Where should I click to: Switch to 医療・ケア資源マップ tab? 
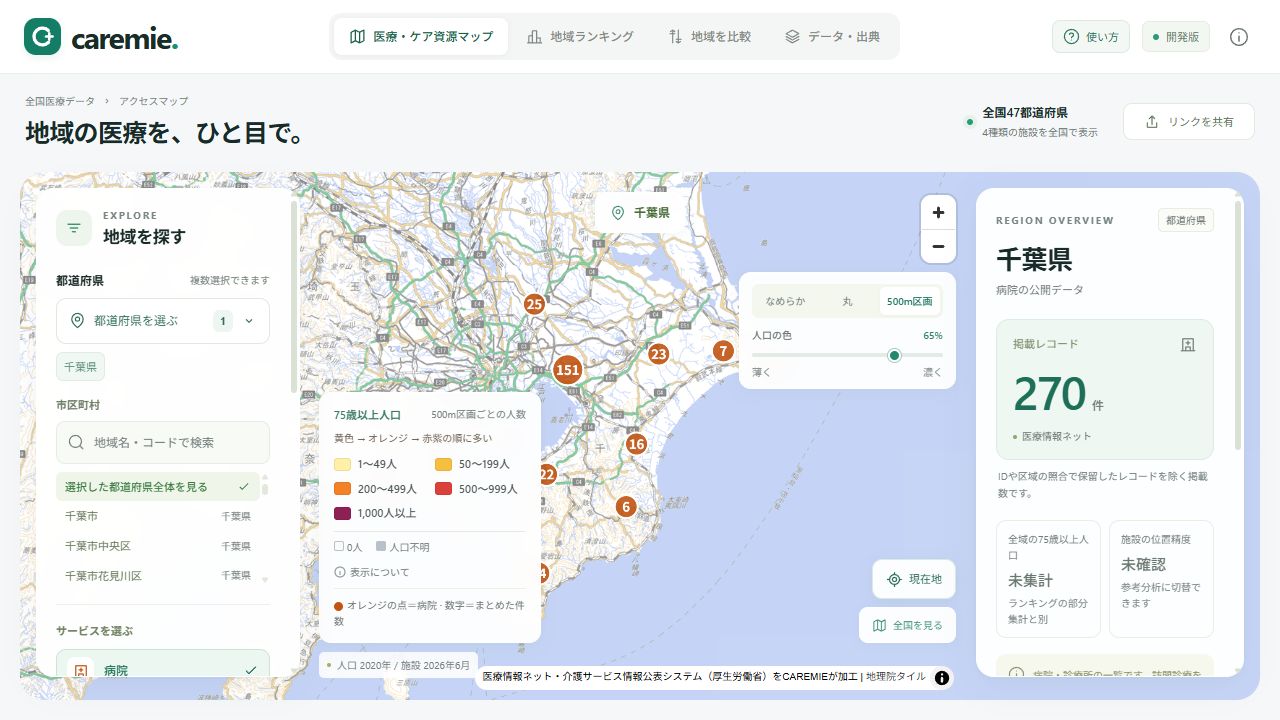[x=421, y=37]
